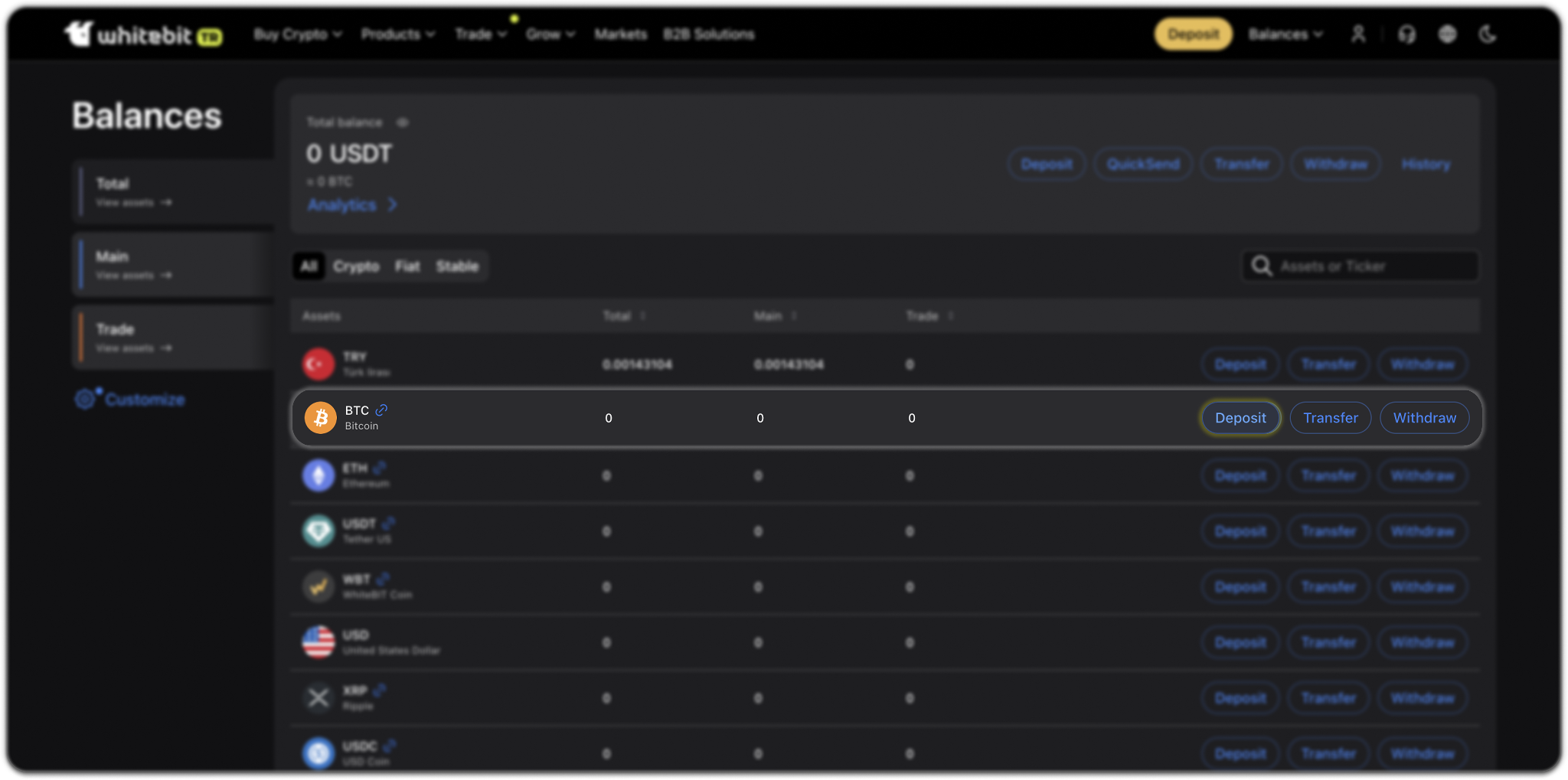Click Withdraw in the BTC row
Screen dimensions: 1568x780
[1425, 418]
